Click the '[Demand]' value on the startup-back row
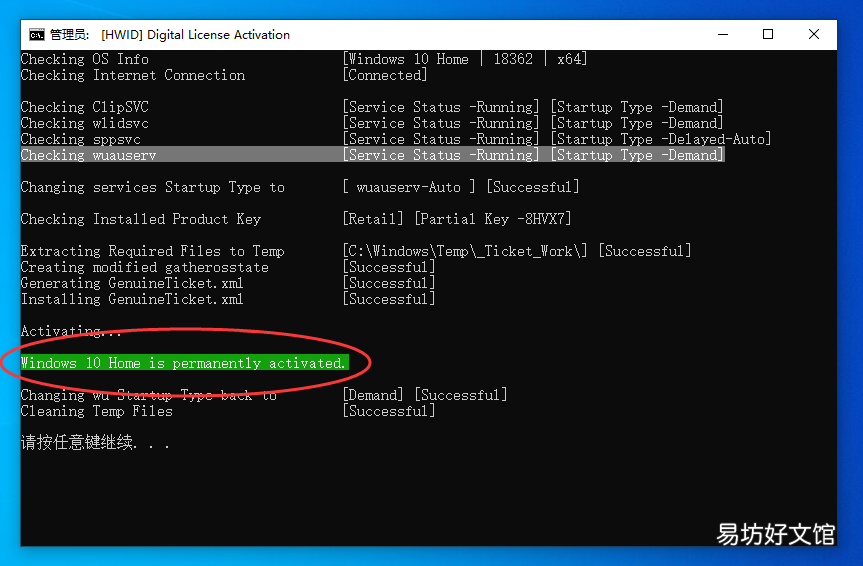Image resolution: width=863 pixels, height=566 pixels. tap(373, 395)
